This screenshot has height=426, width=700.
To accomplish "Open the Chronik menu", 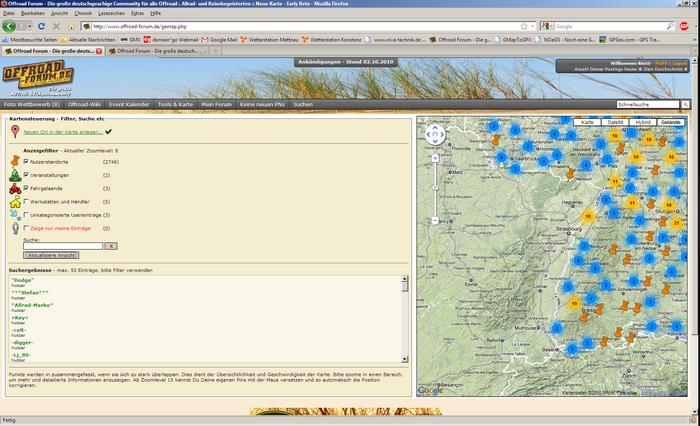I will click(x=83, y=13).
